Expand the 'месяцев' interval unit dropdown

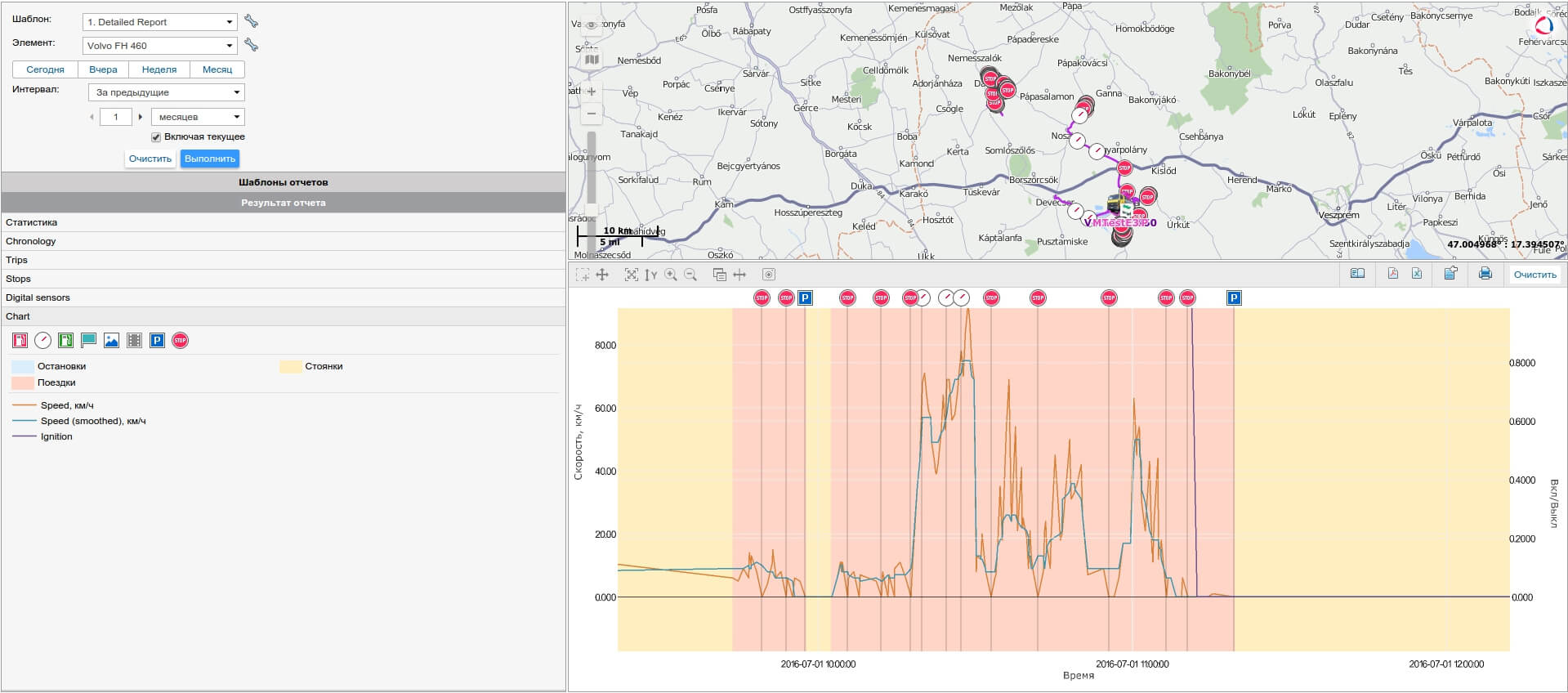pyautogui.click(x=199, y=117)
